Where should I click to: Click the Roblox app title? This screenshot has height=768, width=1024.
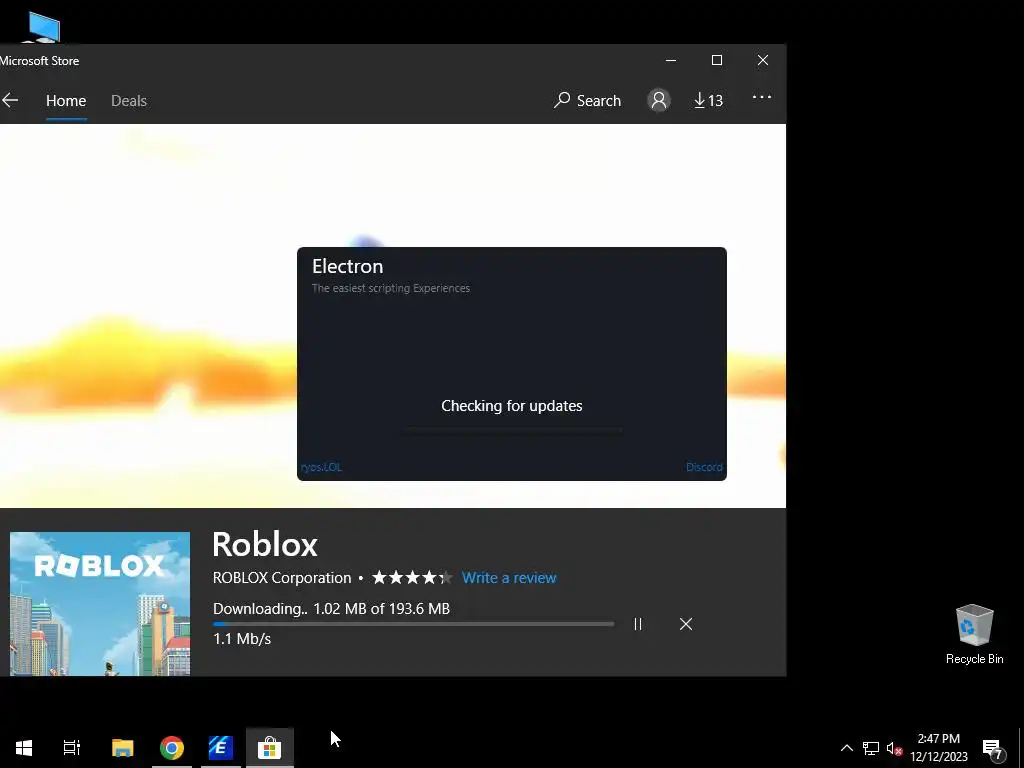click(265, 544)
